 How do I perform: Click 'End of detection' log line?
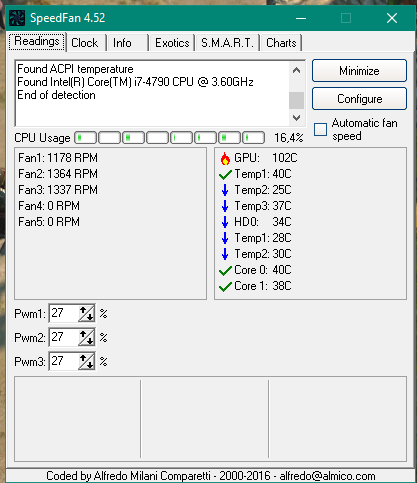56,95
